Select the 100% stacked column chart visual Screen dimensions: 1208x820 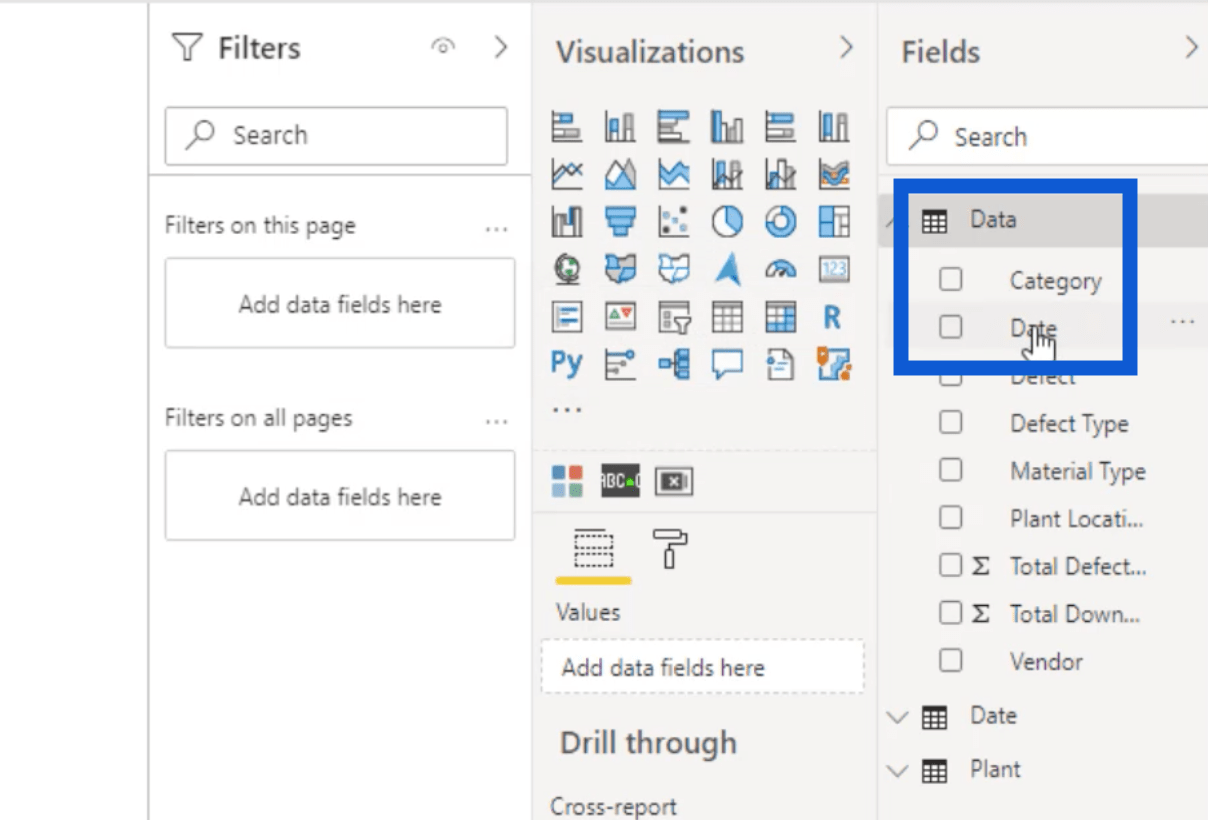pos(834,126)
